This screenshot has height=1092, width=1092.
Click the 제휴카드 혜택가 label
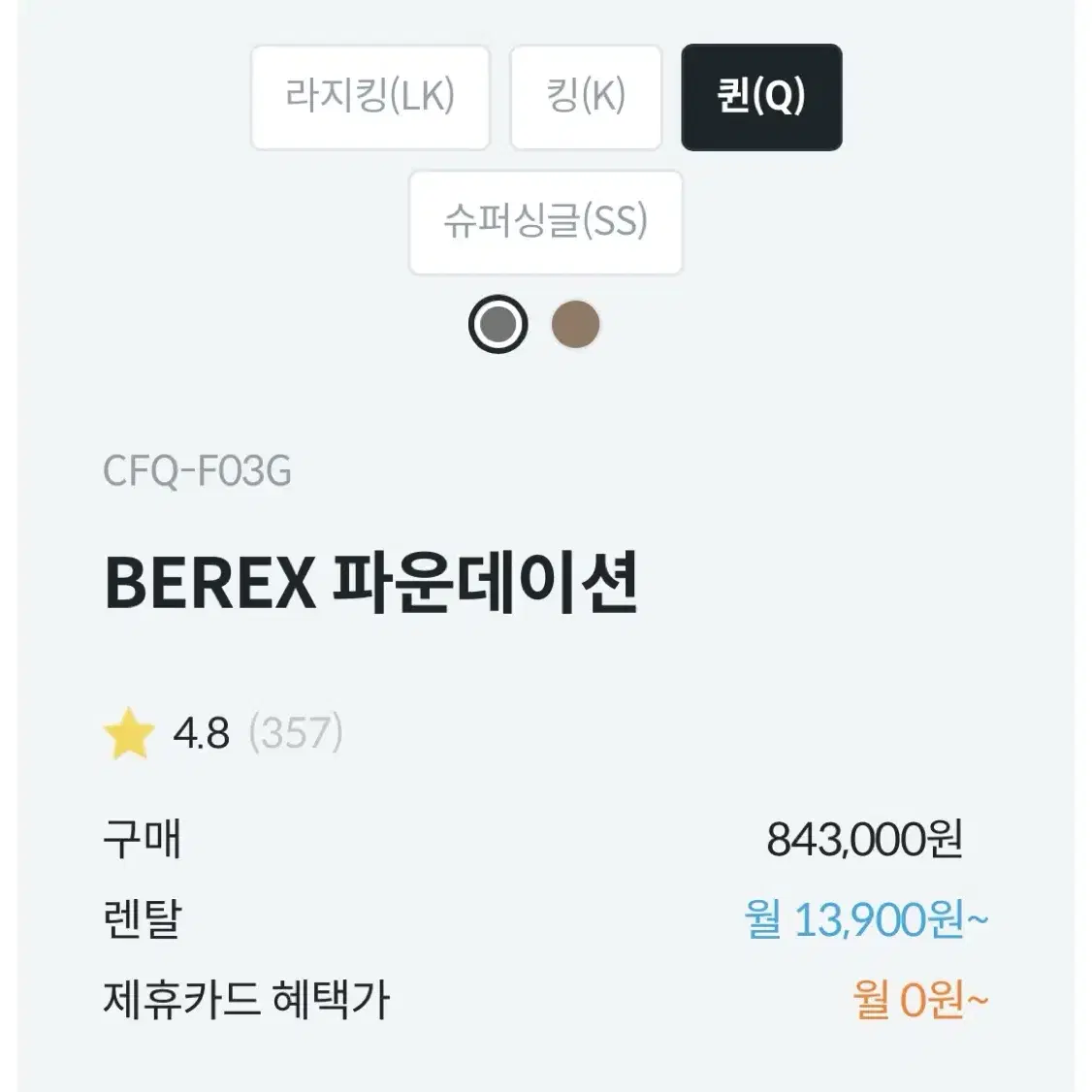tap(245, 999)
